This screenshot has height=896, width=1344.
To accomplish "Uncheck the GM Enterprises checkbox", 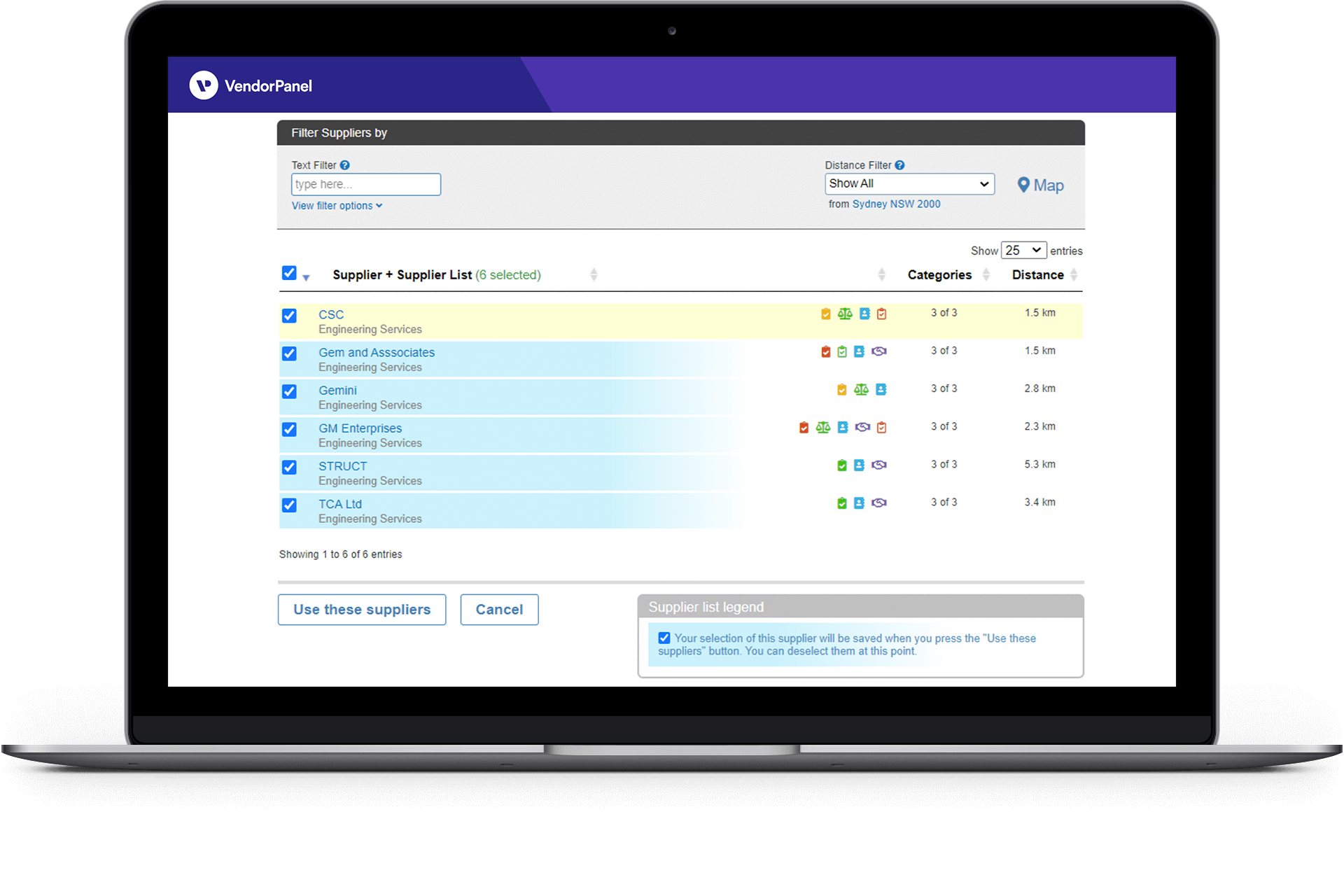I will (x=289, y=429).
